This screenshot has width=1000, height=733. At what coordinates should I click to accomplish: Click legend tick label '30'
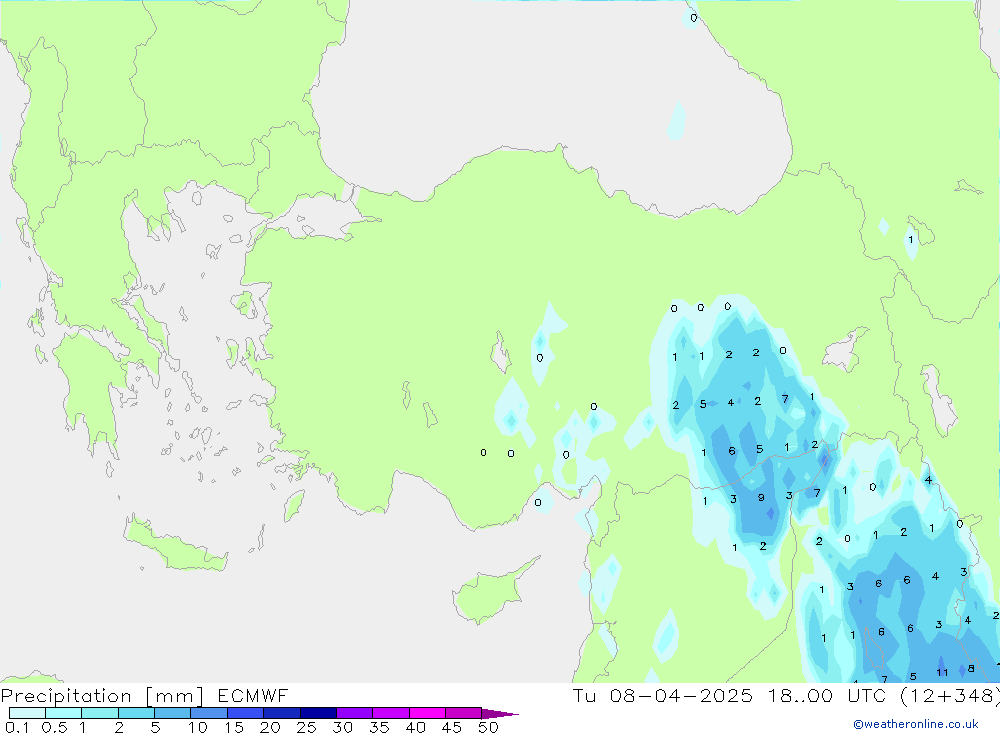click(x=342, y=727)
